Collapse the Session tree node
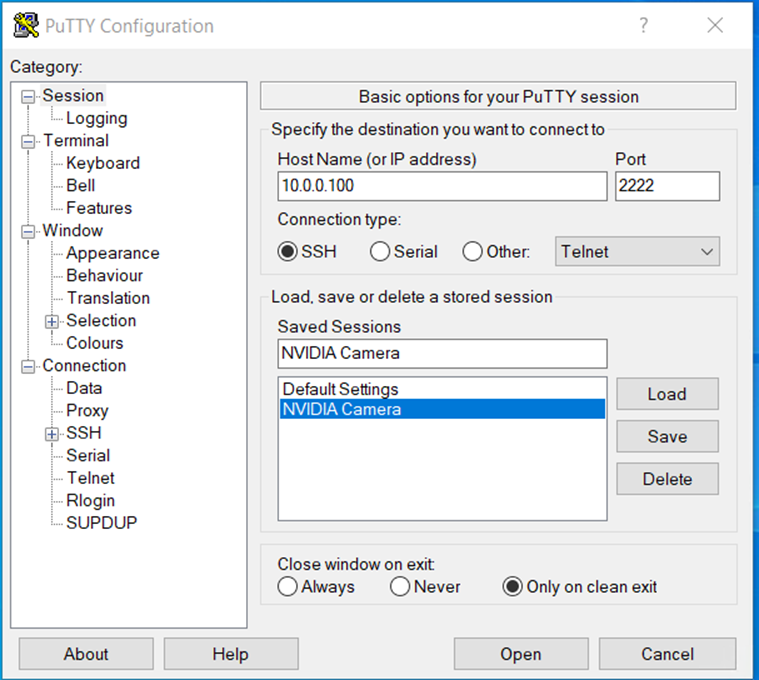This screenshot has height=680, width=759. [x=28, y=97]
